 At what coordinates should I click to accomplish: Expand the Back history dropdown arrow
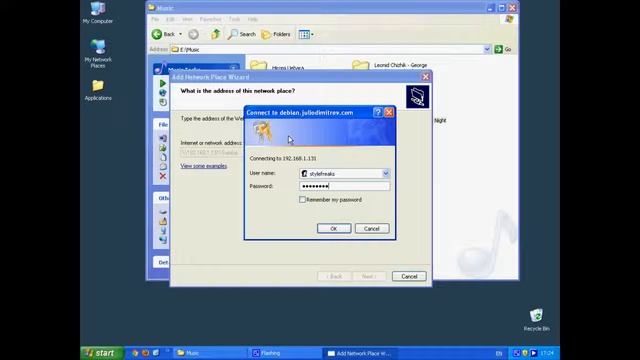[x=180, y=34]
